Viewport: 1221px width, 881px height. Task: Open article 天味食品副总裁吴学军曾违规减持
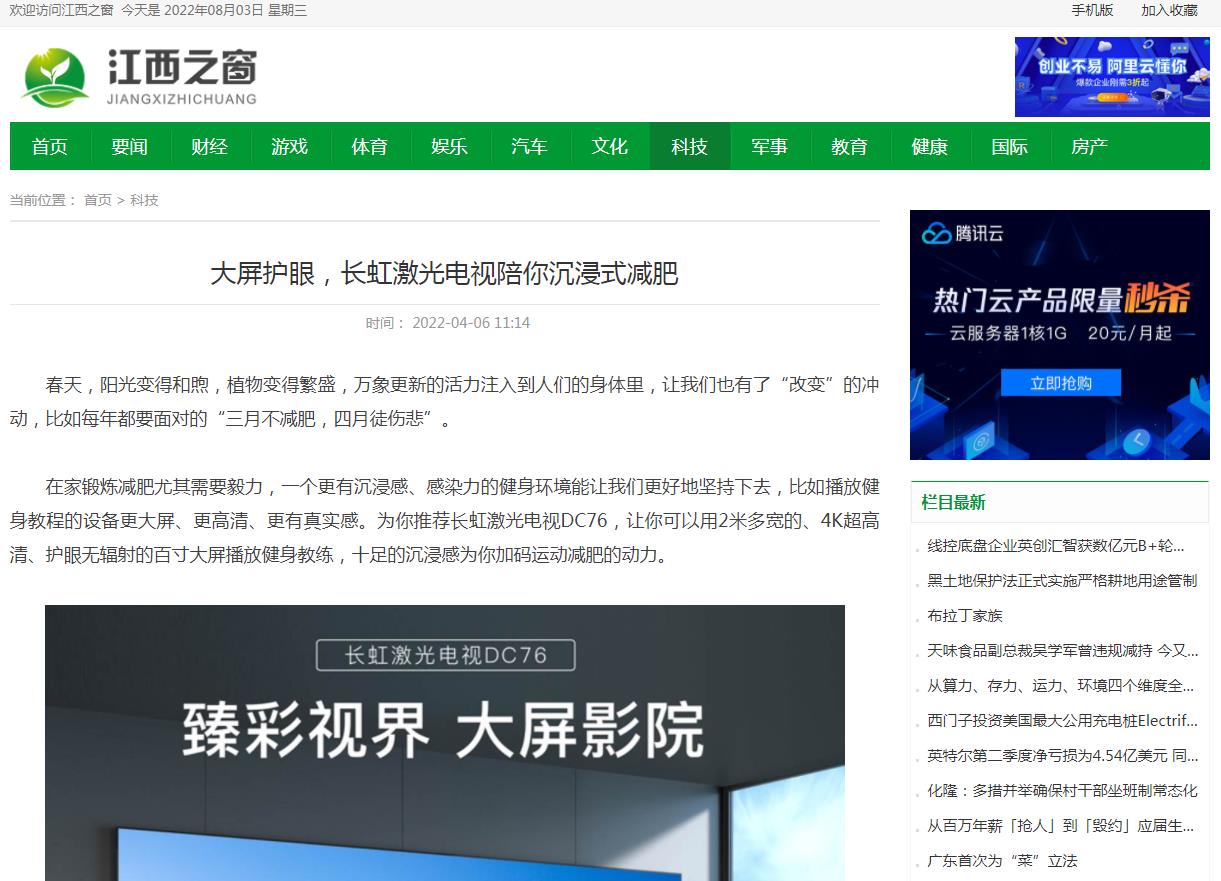coord(1063,650)
